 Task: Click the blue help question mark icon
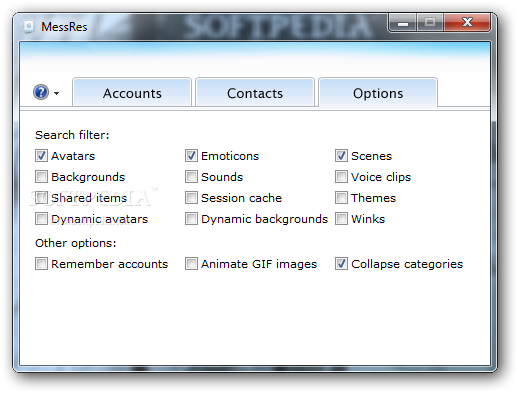coord(41,92)
